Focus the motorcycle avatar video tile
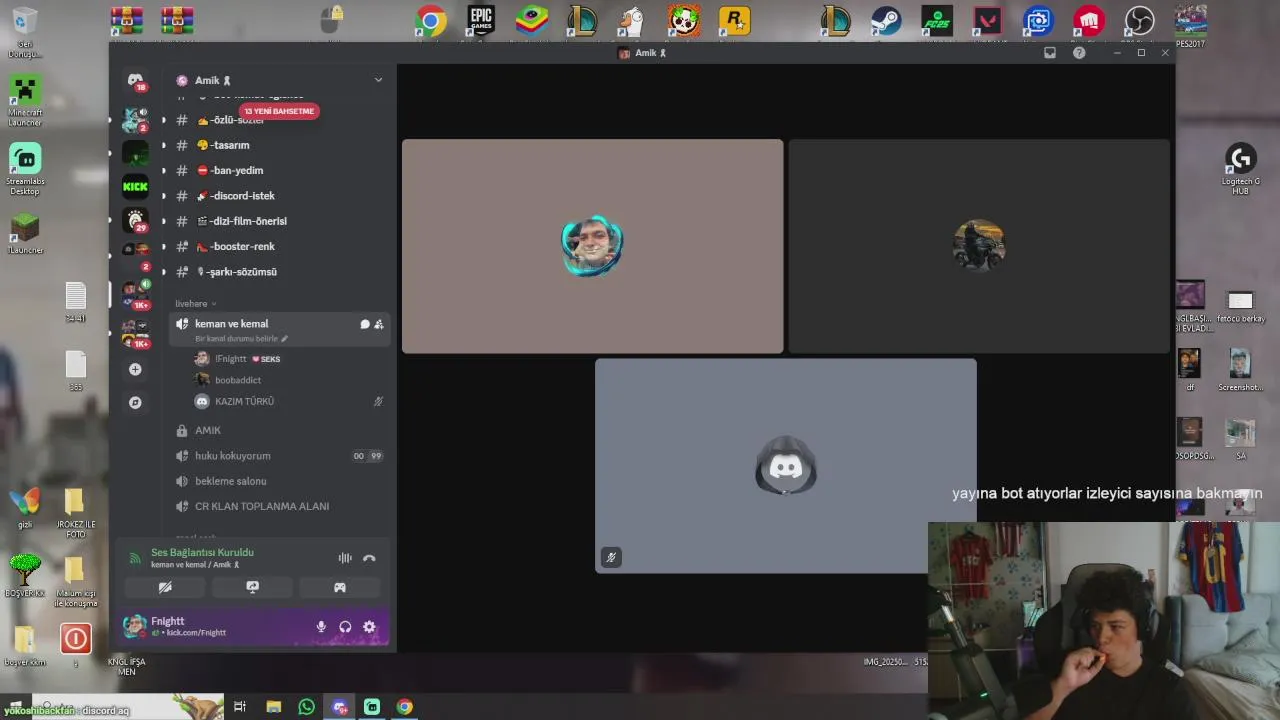Viewport: 1280px width, 720px height. pyautogui.click(x=979, y=246)
